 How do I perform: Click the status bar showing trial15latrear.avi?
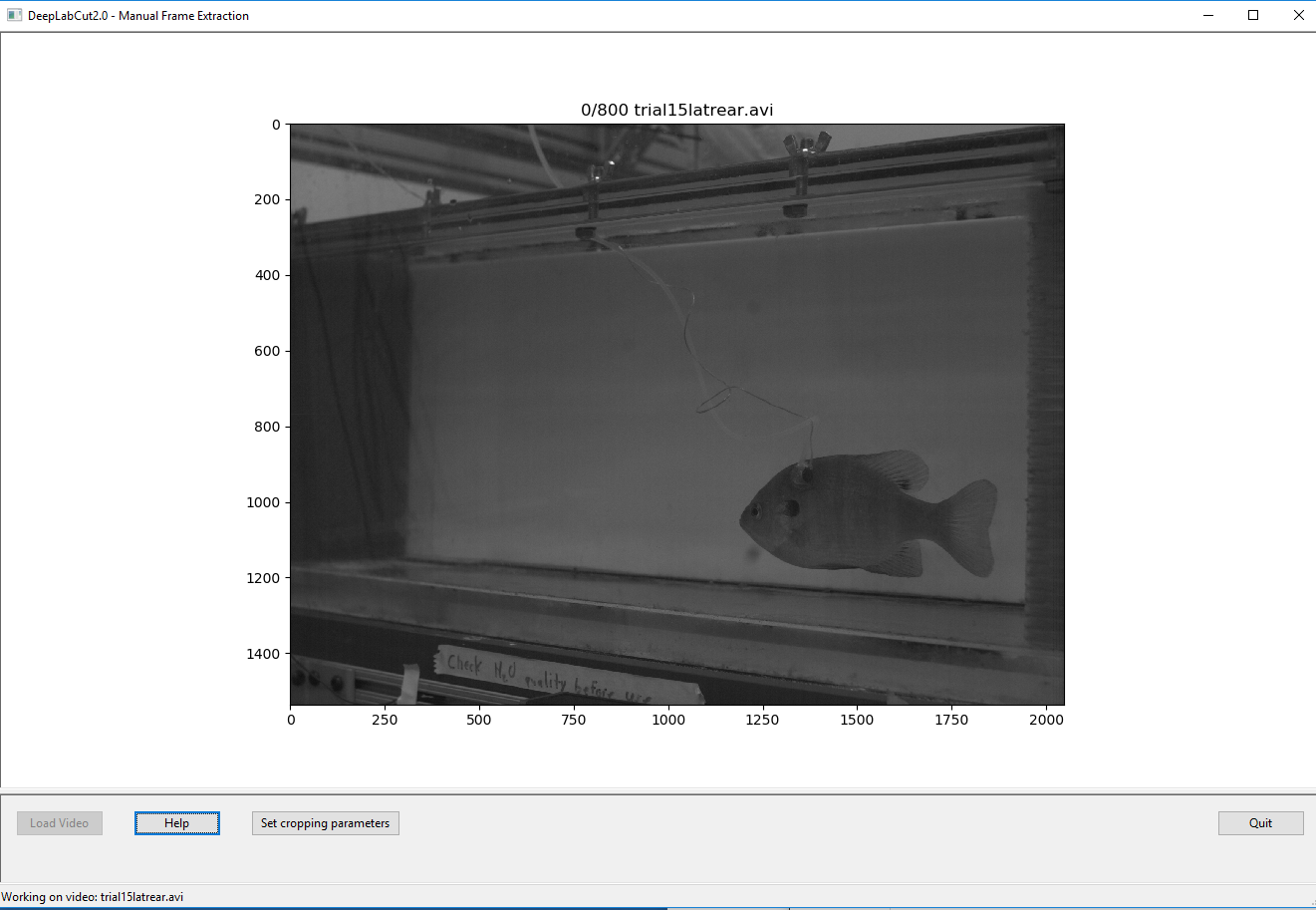point(95,896)
